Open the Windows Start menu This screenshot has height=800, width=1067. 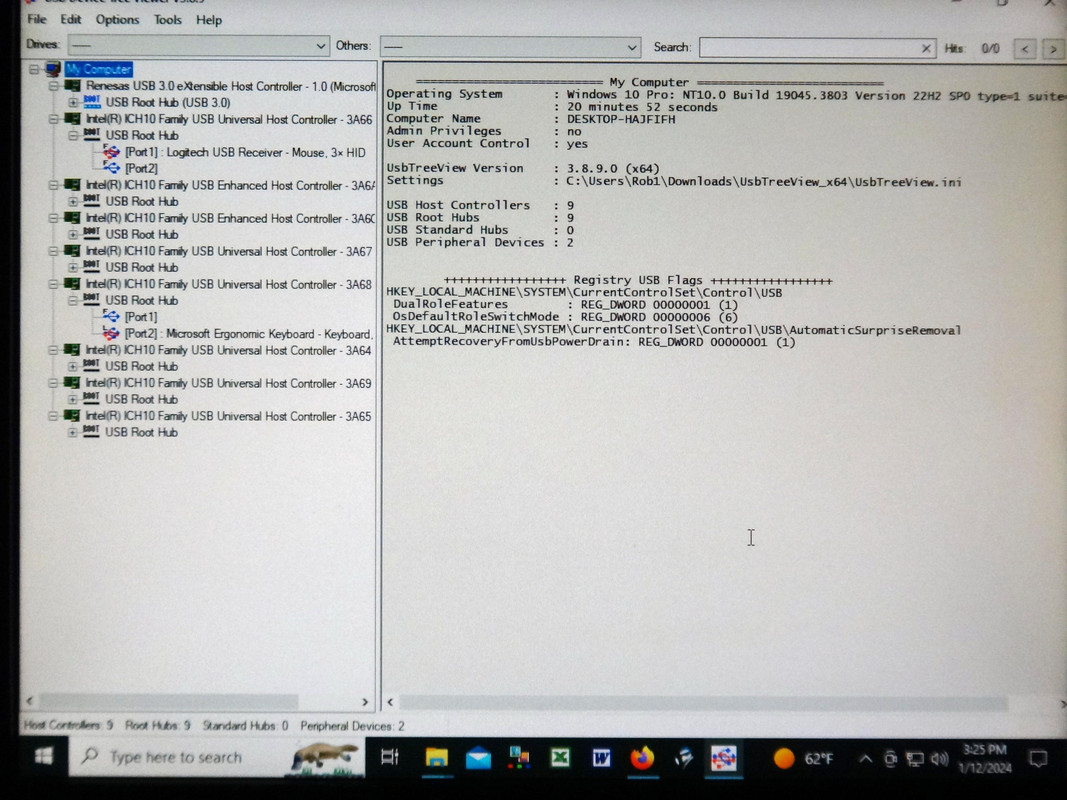pyautogui.click(x=44, y=756)
